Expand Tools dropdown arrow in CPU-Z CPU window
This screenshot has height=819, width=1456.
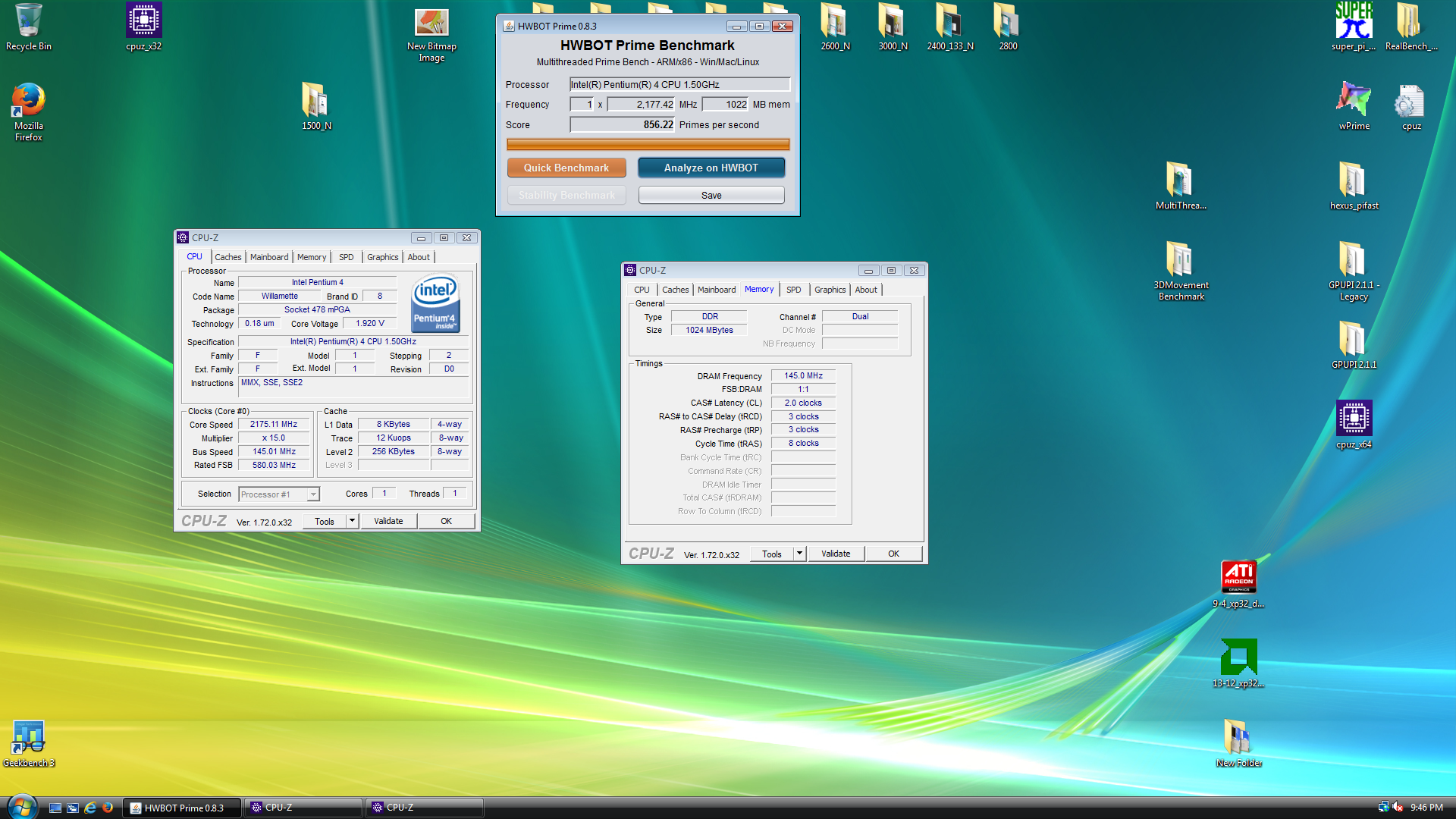[x=352, y=521]
